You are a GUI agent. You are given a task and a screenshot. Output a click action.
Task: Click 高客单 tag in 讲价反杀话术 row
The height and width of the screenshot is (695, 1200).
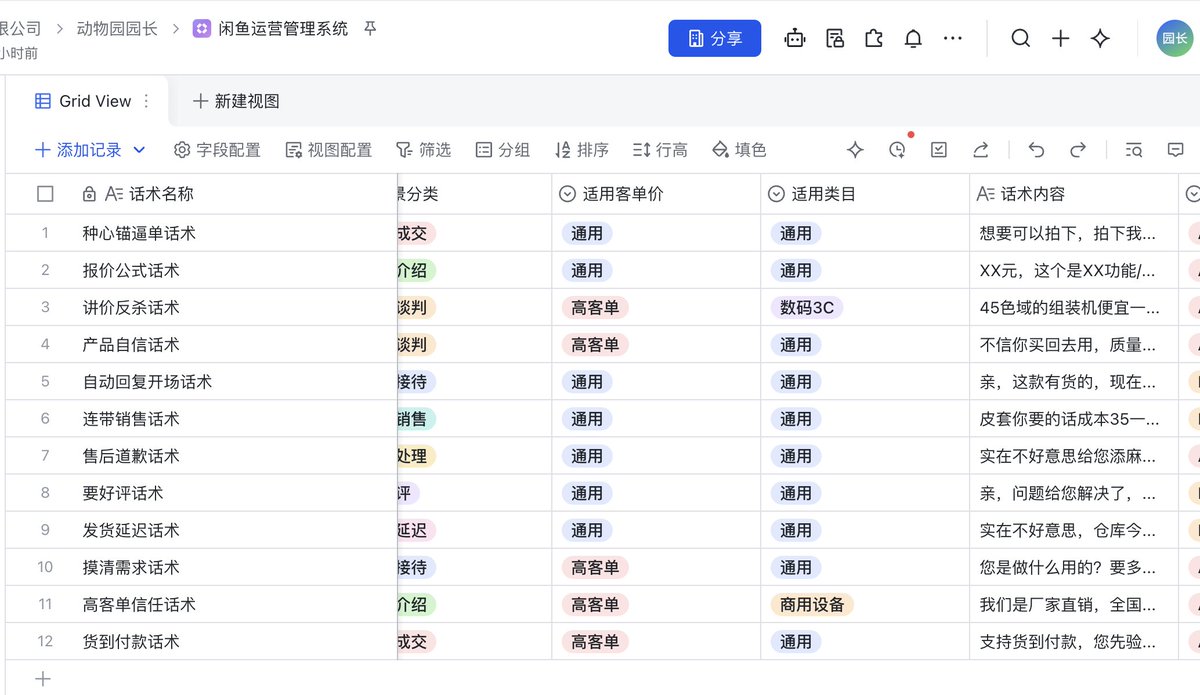pyautogui.click(x=595, y=307)
